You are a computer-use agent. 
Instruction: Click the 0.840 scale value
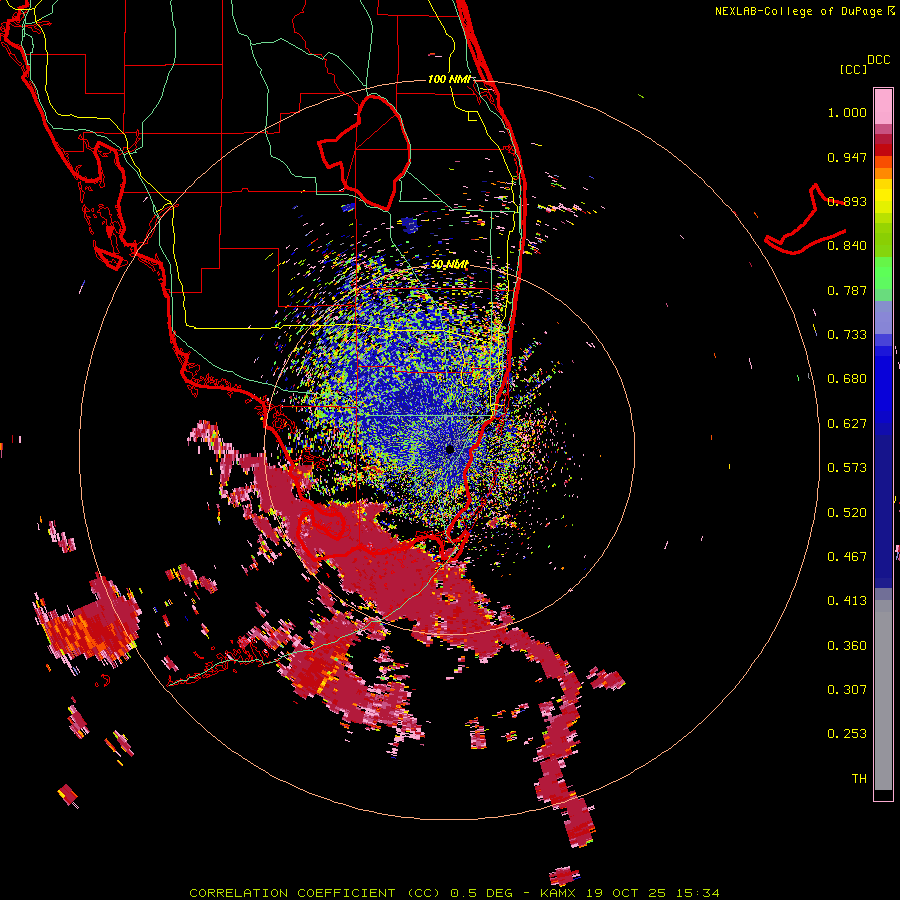click(847, 246)
